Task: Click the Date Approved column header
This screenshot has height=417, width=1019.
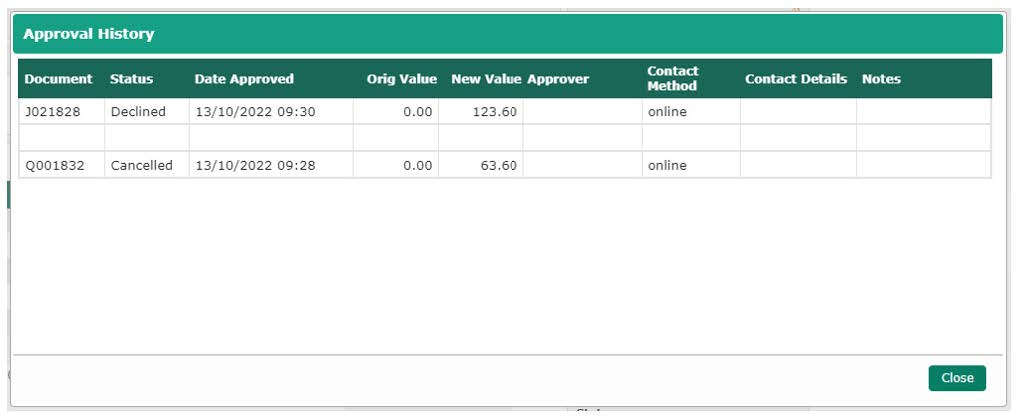Action: [244, 79]
